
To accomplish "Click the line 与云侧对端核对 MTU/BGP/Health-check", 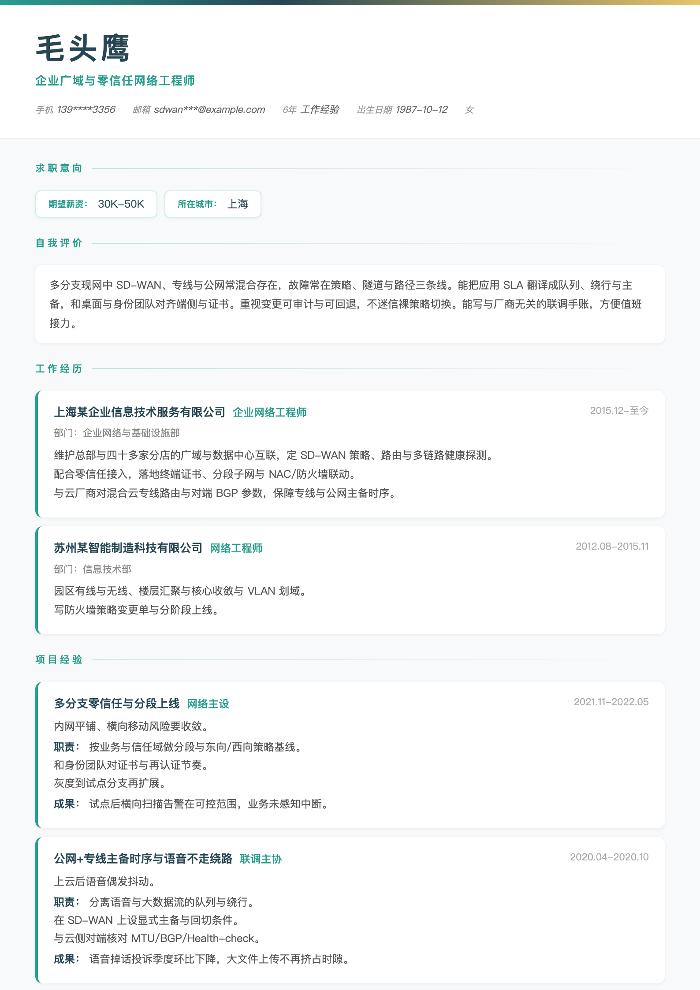I will click(157, 939).
